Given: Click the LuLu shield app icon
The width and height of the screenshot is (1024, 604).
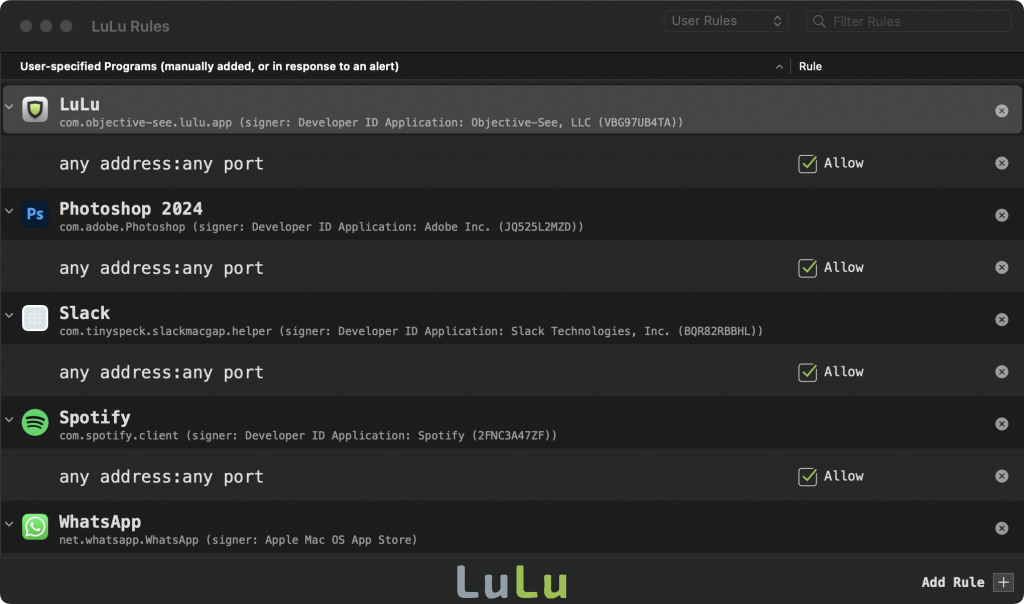Looking at the screenshot, I should click(x=36, y=110).
